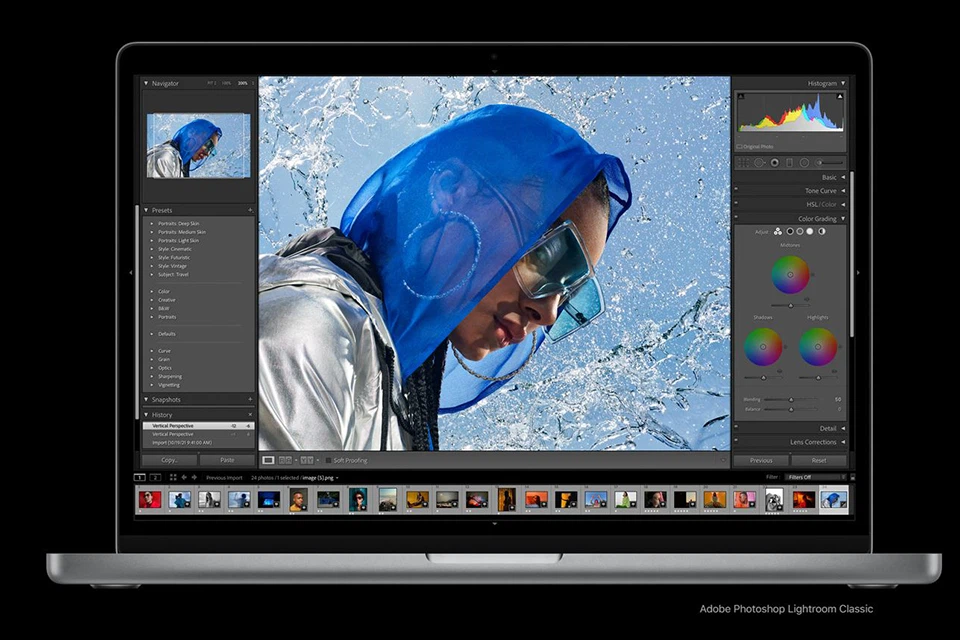This screenshot has width=960, height=640.
Task: Enable Soft Proofing
Action: pyautogui.click(x=328, y=460)
